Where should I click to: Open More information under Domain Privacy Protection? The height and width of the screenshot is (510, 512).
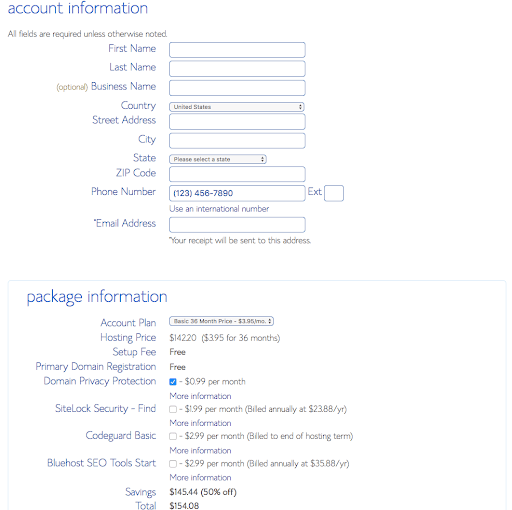click(x=200, y=396)
